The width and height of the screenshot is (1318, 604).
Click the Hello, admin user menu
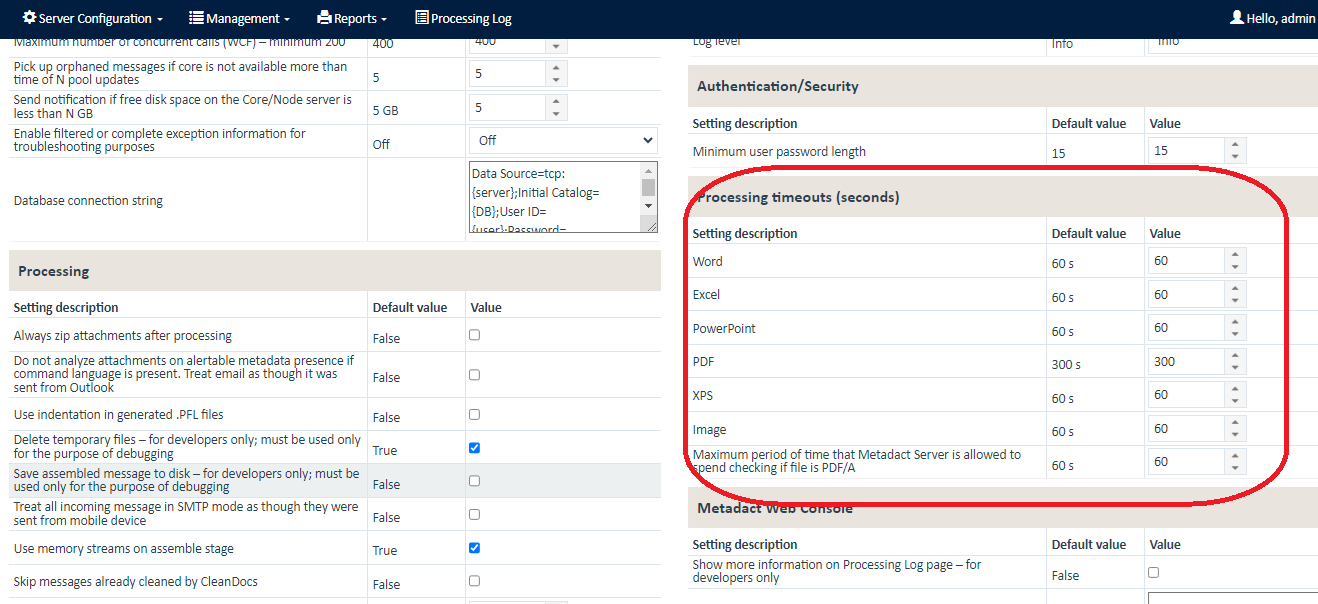1273,18
